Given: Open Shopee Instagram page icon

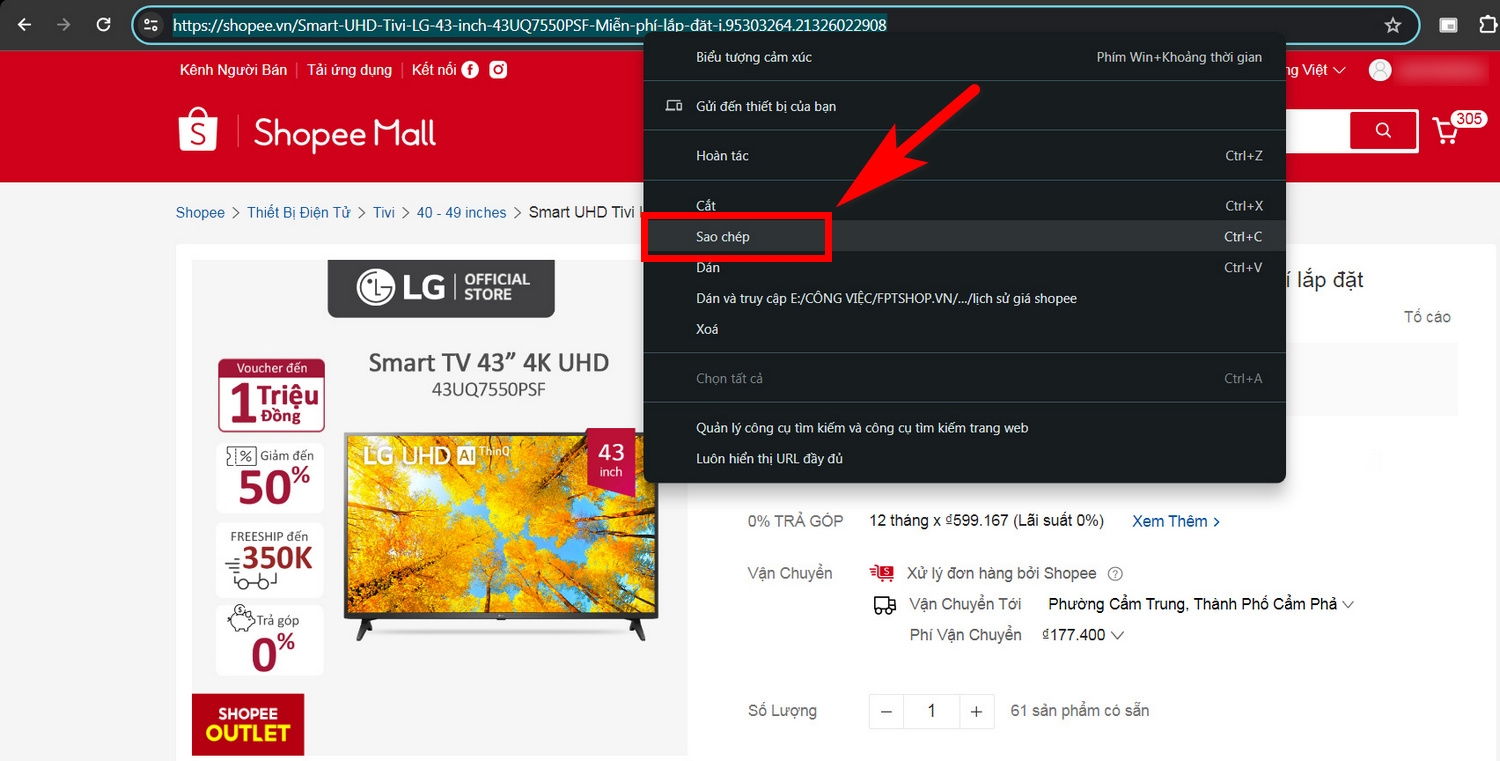Looking at the screenshot, I should (x=498, y=69).
